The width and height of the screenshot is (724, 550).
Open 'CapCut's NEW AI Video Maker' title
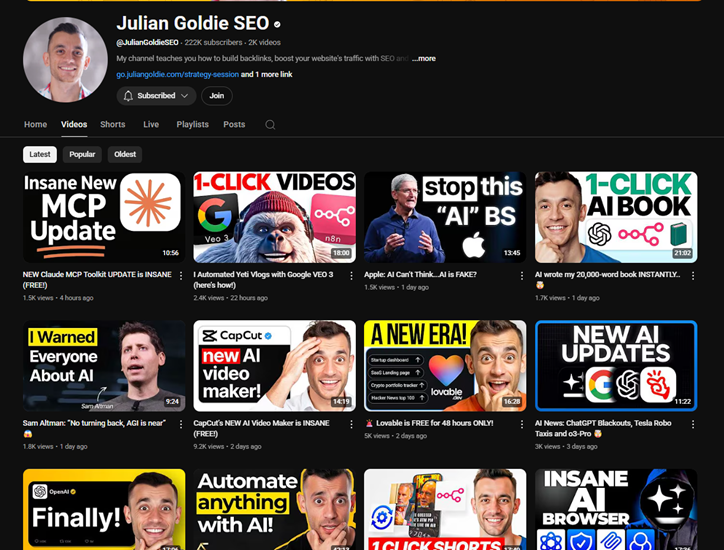(x=261, y=428)
